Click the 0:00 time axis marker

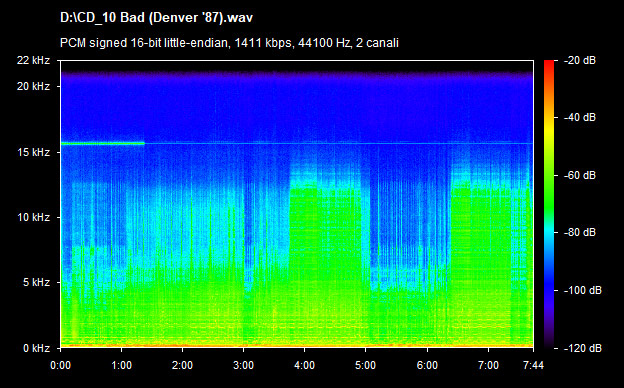tap(60, 365)
